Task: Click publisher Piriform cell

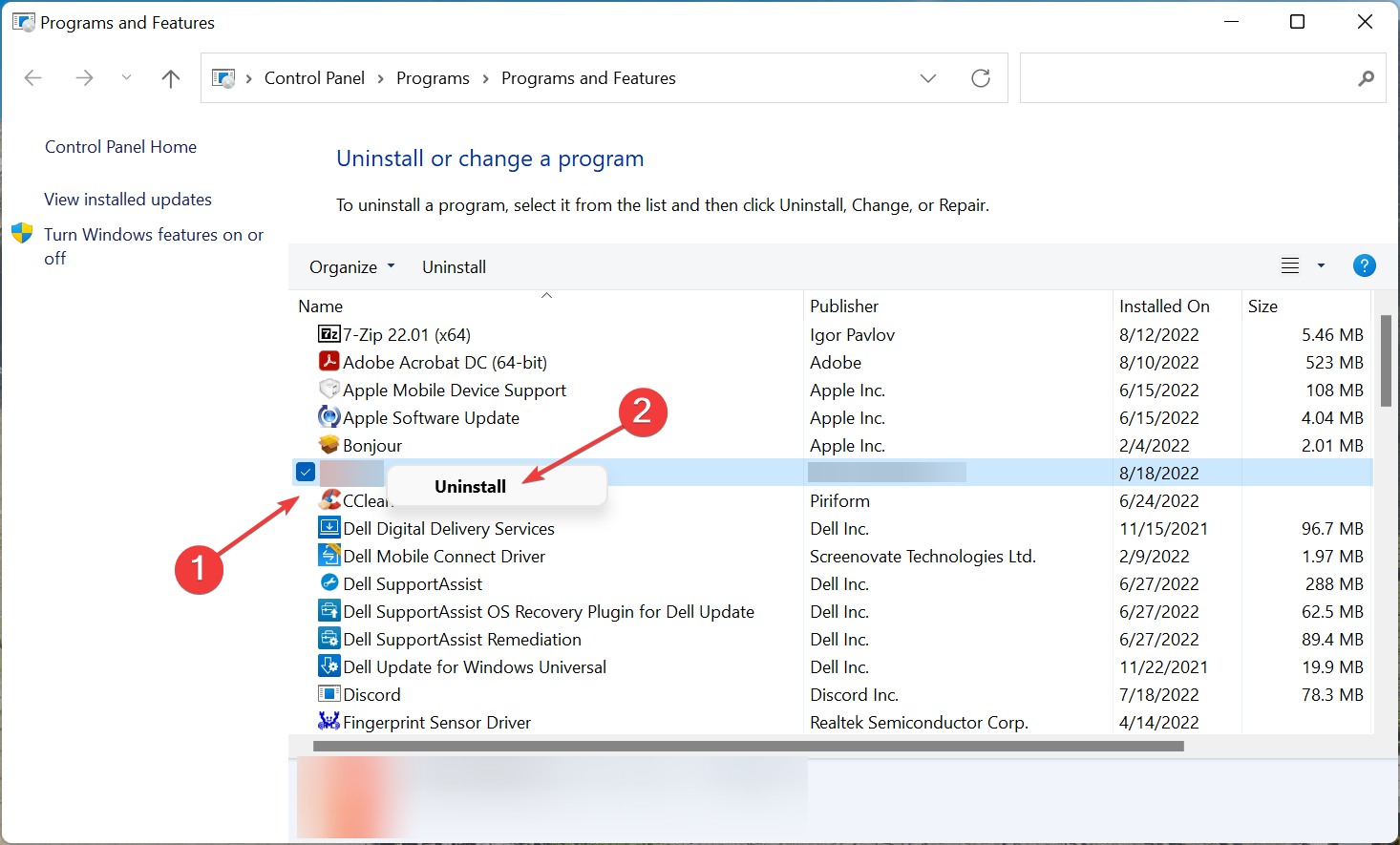Action: click(x=839, y=501)
